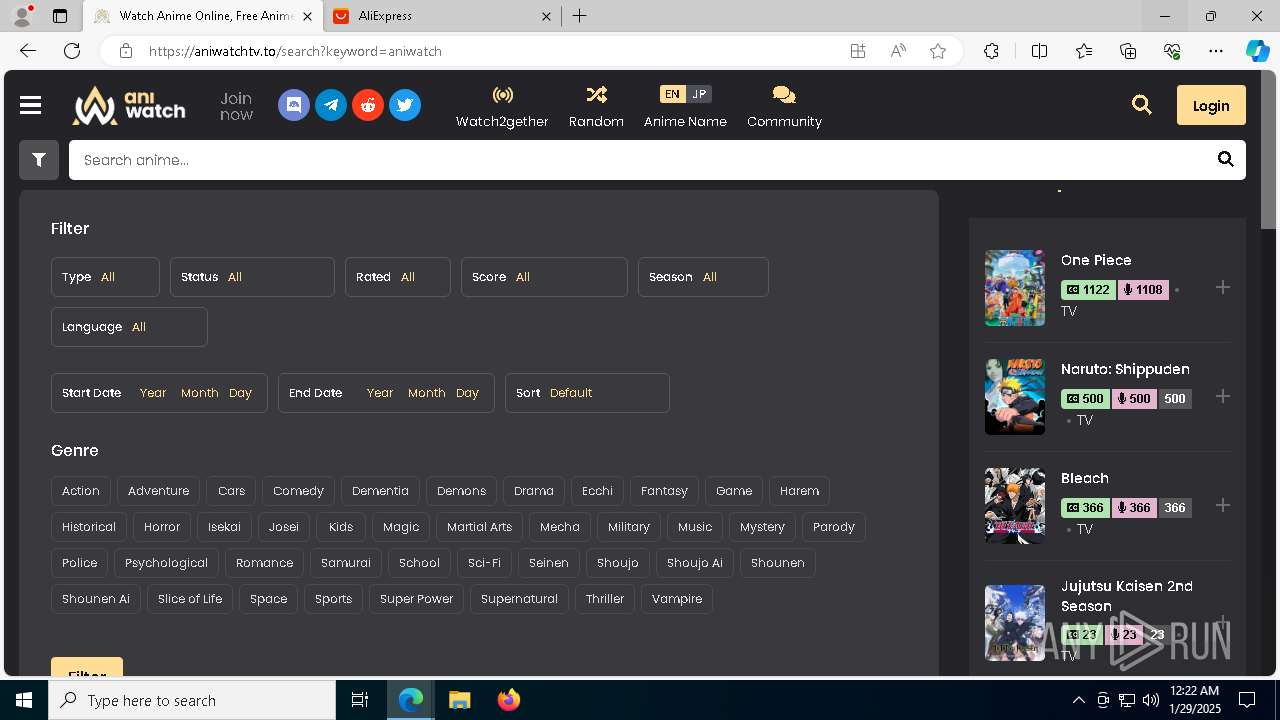Viewport: 1280px width, 720px height.
Task: Switch anime name language to EN
Action: click(x=672, y=94)
